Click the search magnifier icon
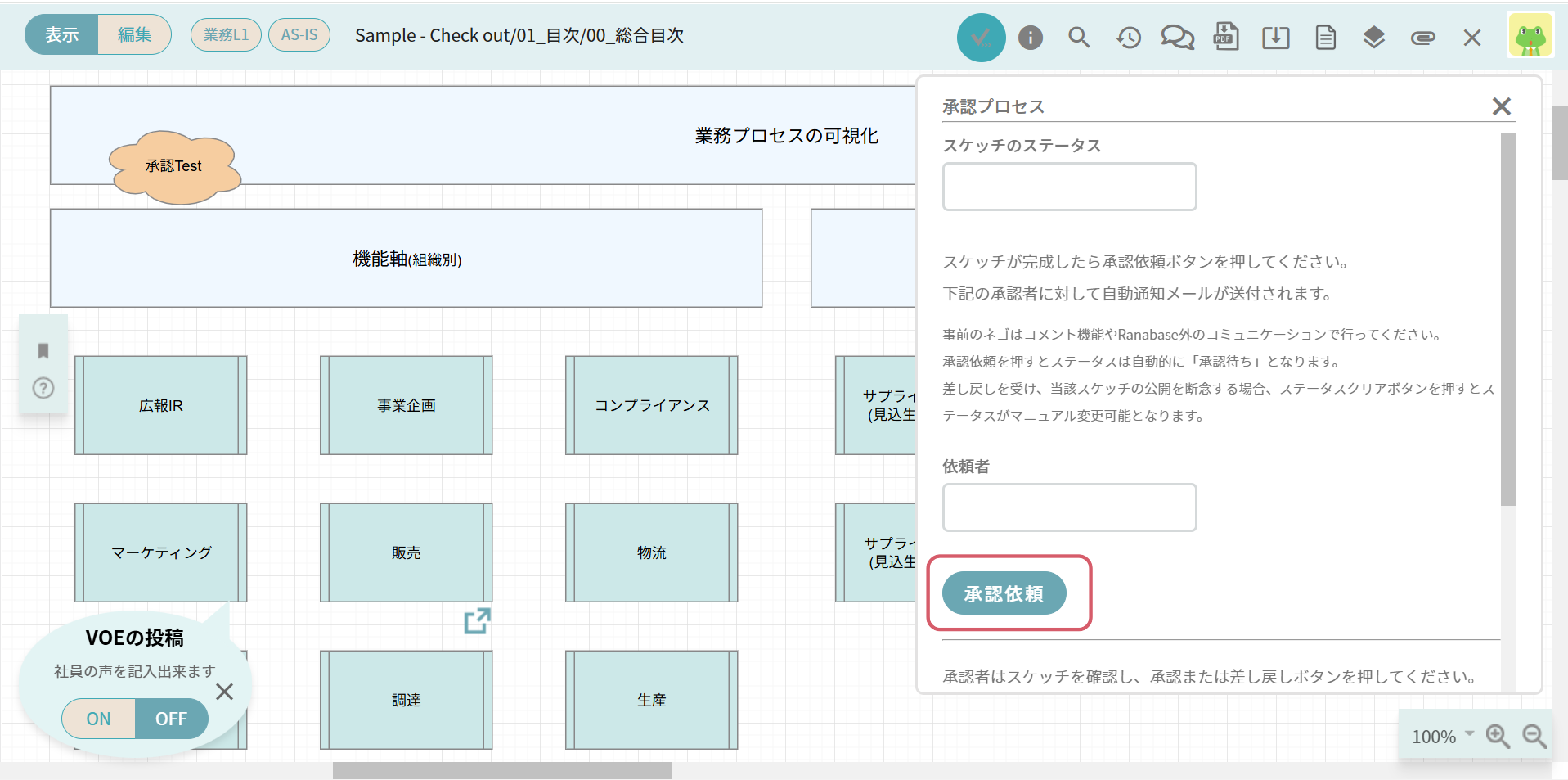1568x780 pixels. pos(1079,38)
